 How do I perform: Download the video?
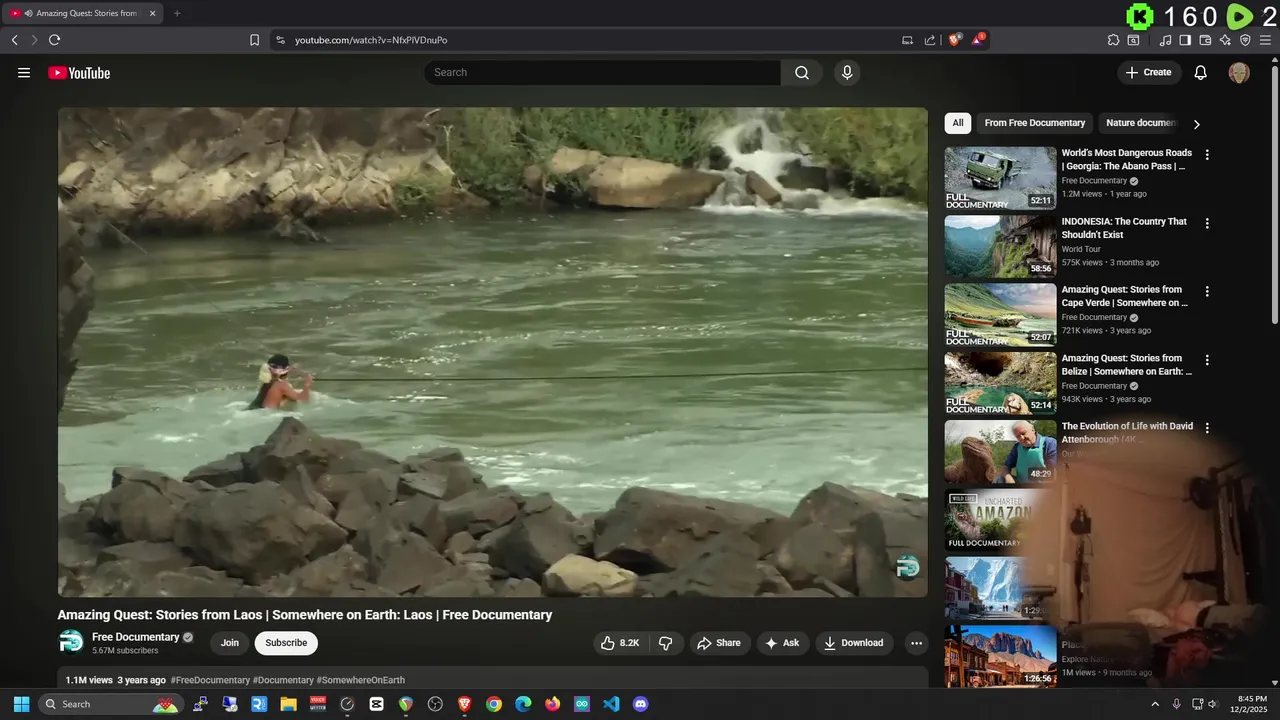[x=853, y=643]
